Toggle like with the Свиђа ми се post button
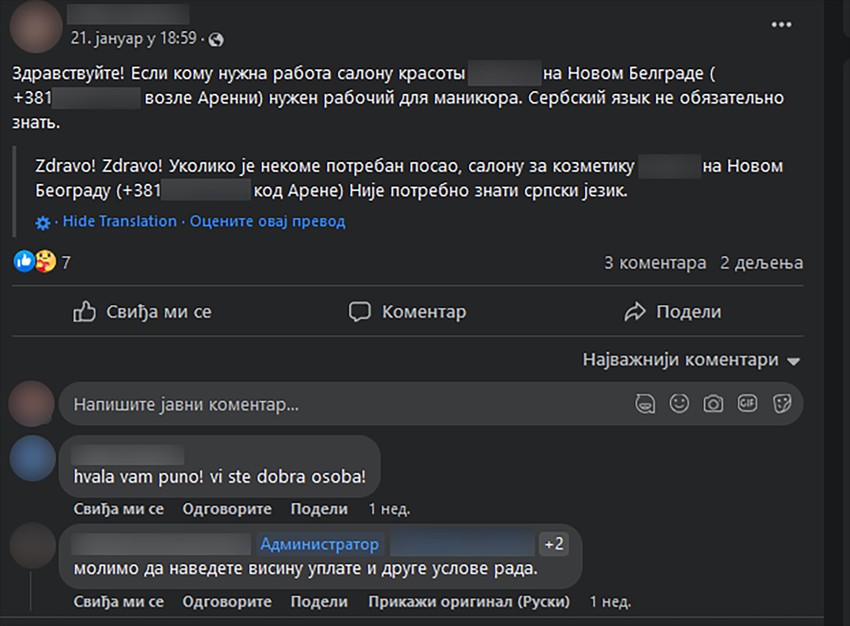850x626 pixels. point(143,312)
